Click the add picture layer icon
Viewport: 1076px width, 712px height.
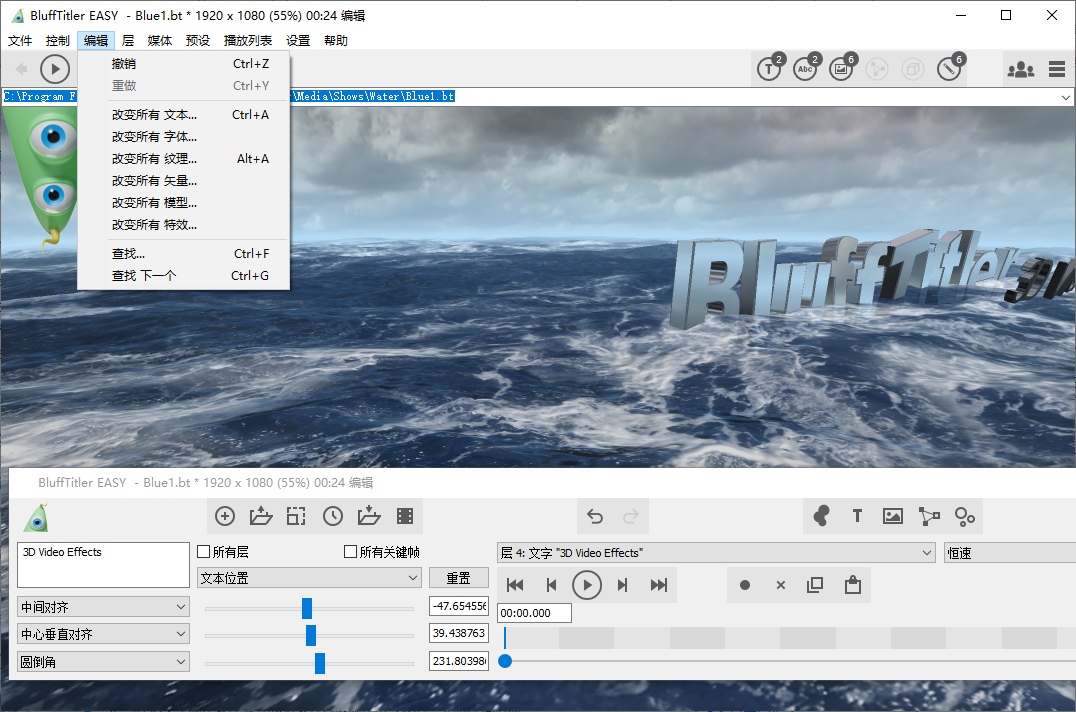(x=893, y=516)
